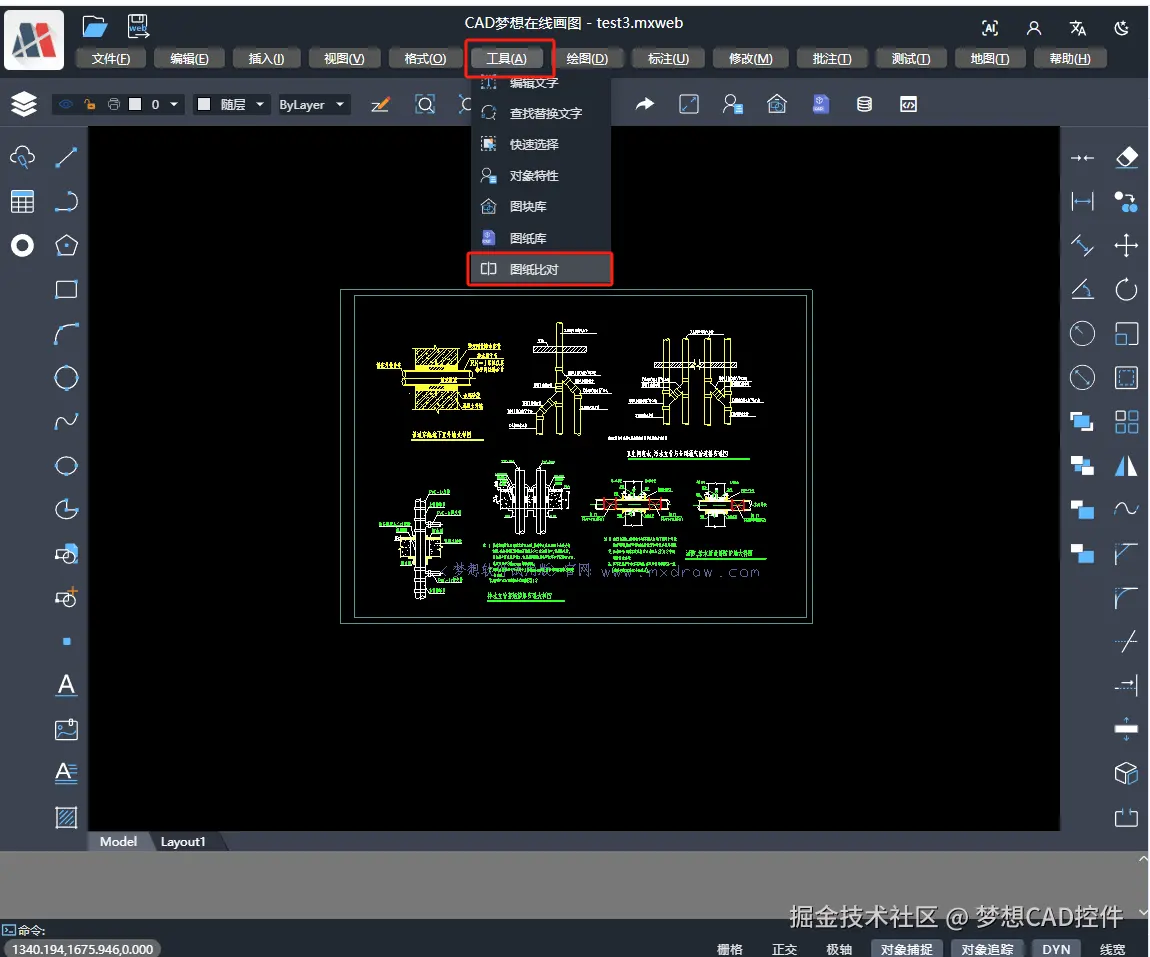This screenshot has width=1150, height=957.
Task: Expand the command panel chevron up
Action: point(1143,859)
